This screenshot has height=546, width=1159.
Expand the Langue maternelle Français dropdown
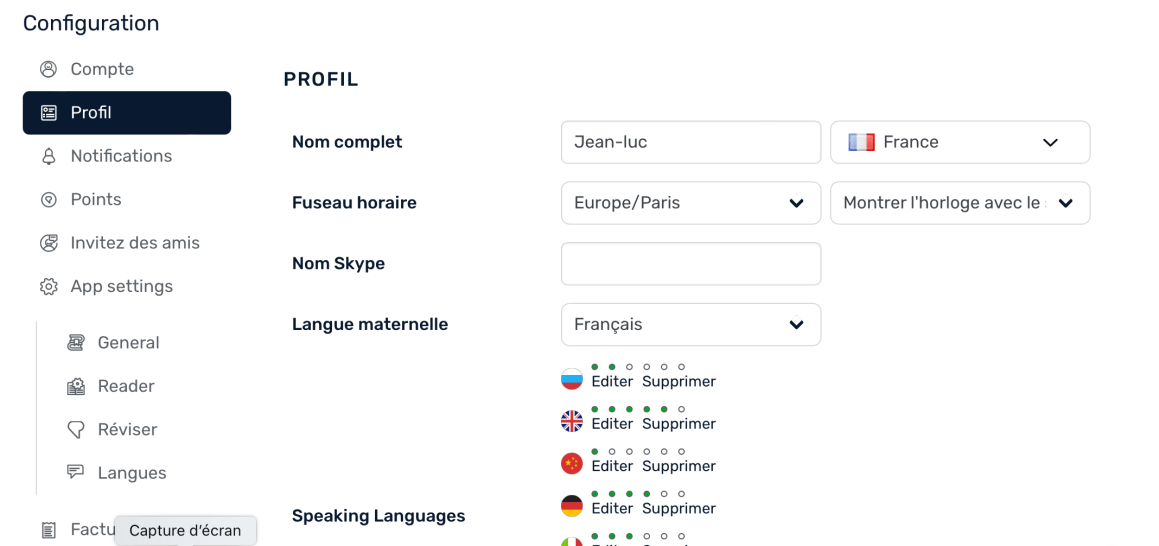coord(690,325)
